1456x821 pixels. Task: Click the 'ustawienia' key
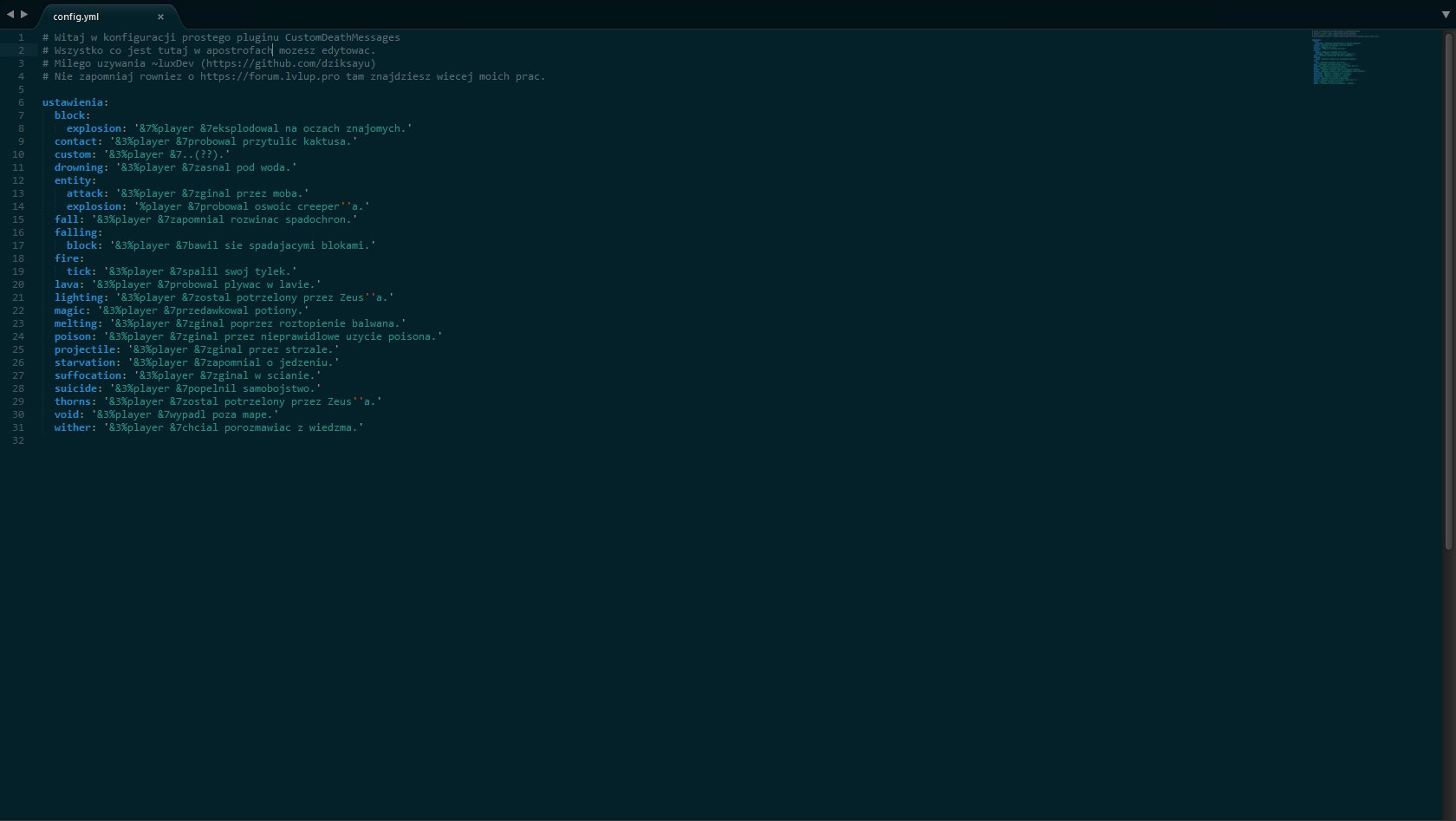(73, 102)
